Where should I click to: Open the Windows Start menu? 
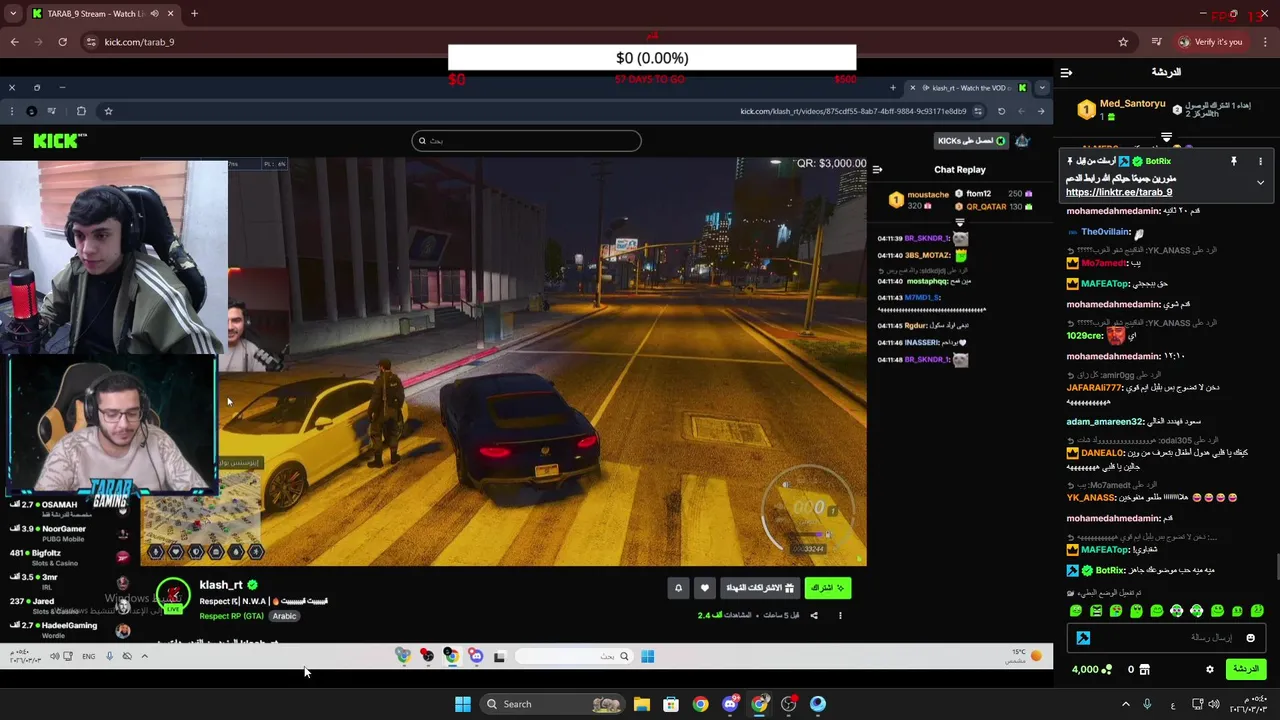462,704
